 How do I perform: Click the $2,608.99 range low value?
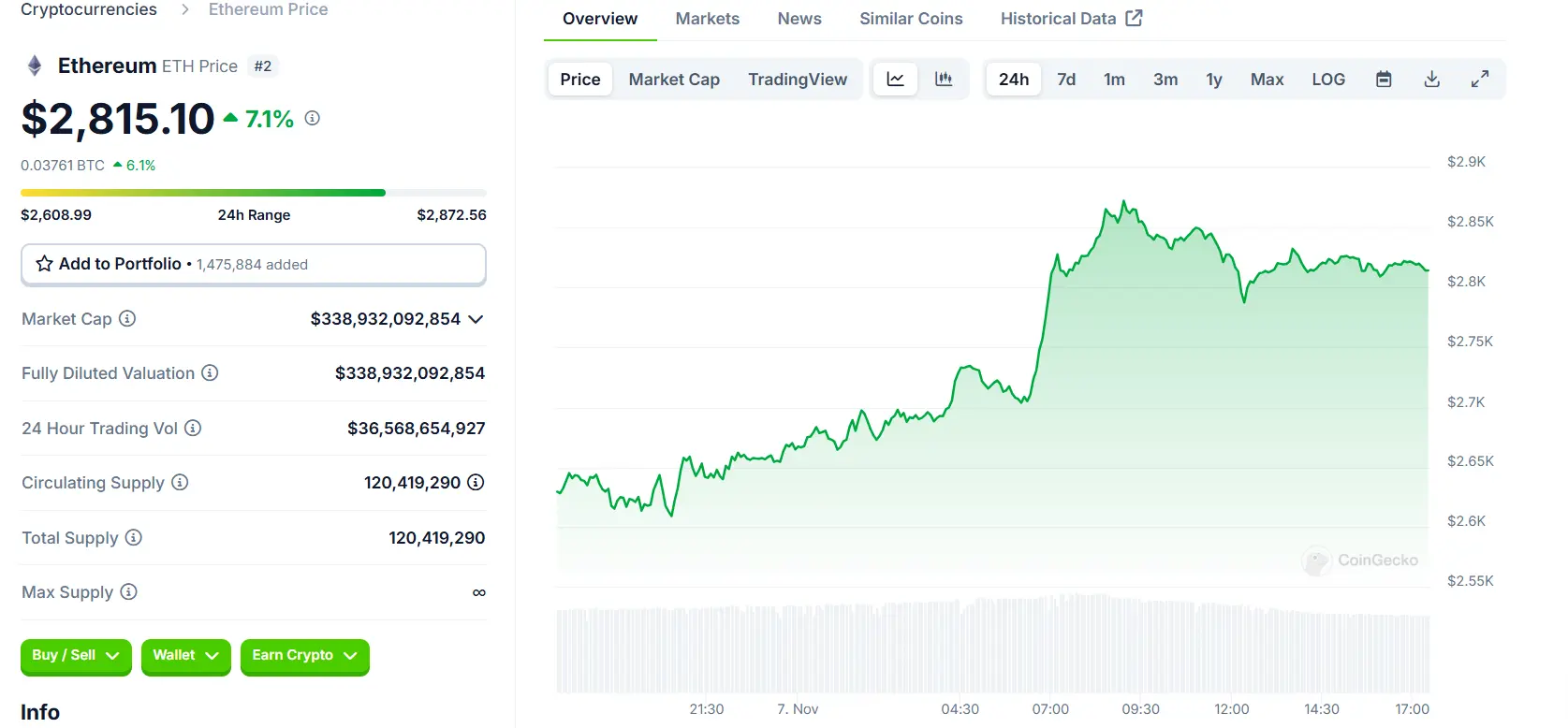click(56, 215)
